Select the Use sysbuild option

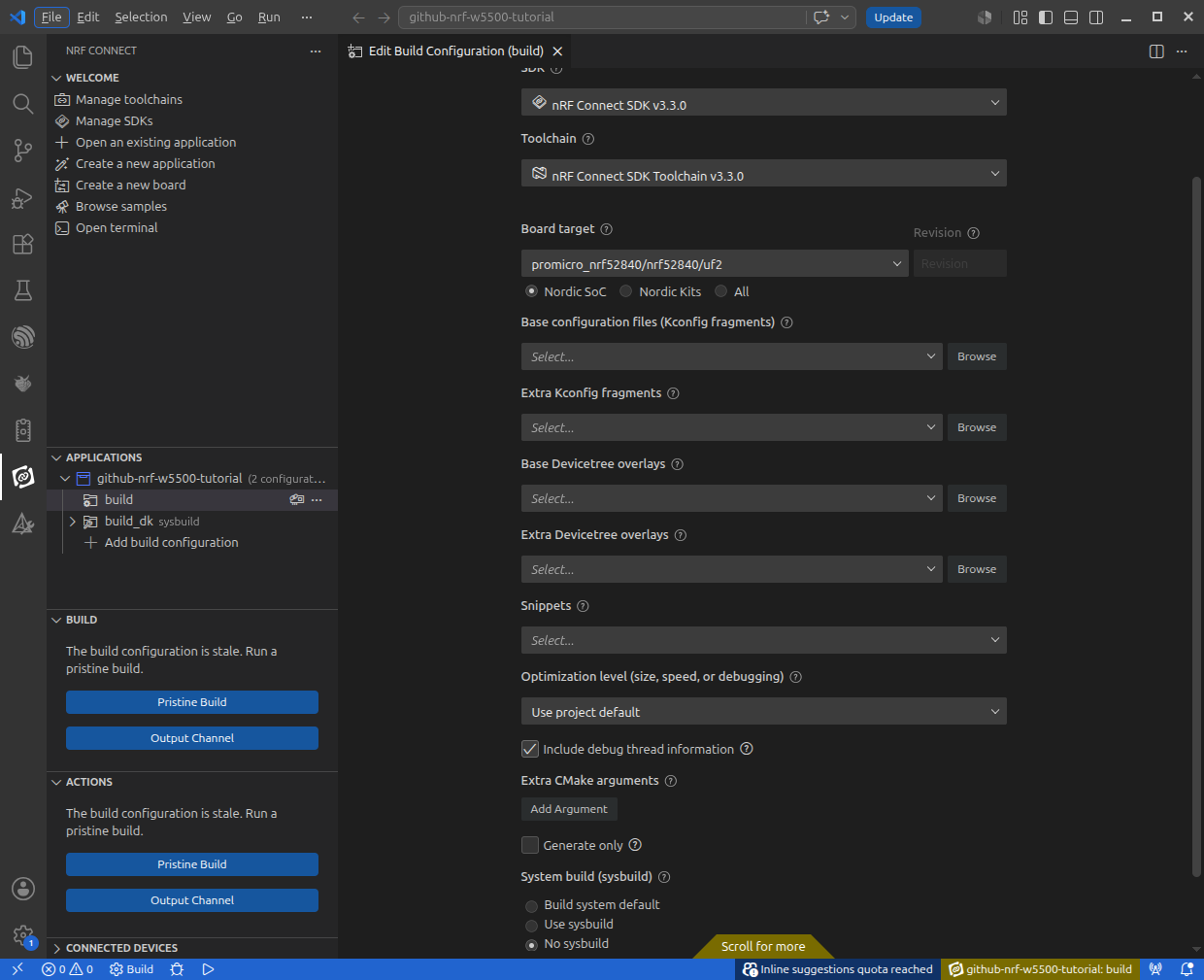click(531, 926)
